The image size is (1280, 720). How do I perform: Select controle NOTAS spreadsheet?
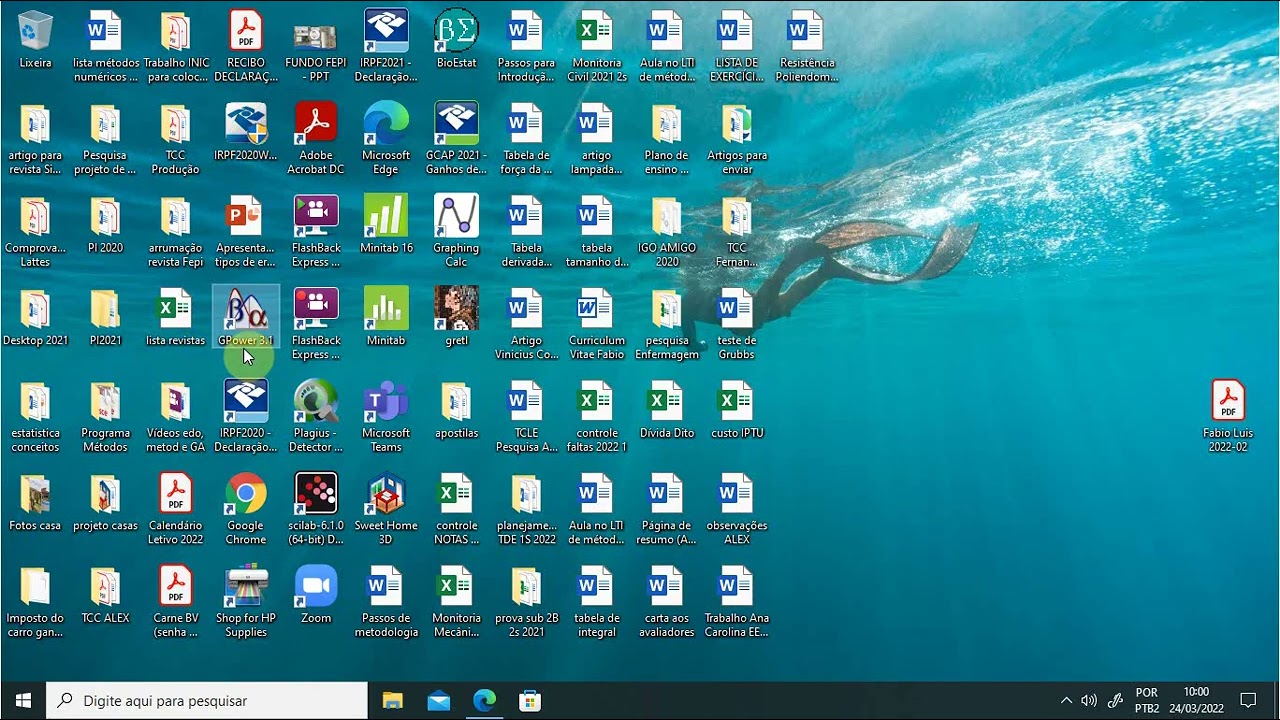tap(456, 509)
